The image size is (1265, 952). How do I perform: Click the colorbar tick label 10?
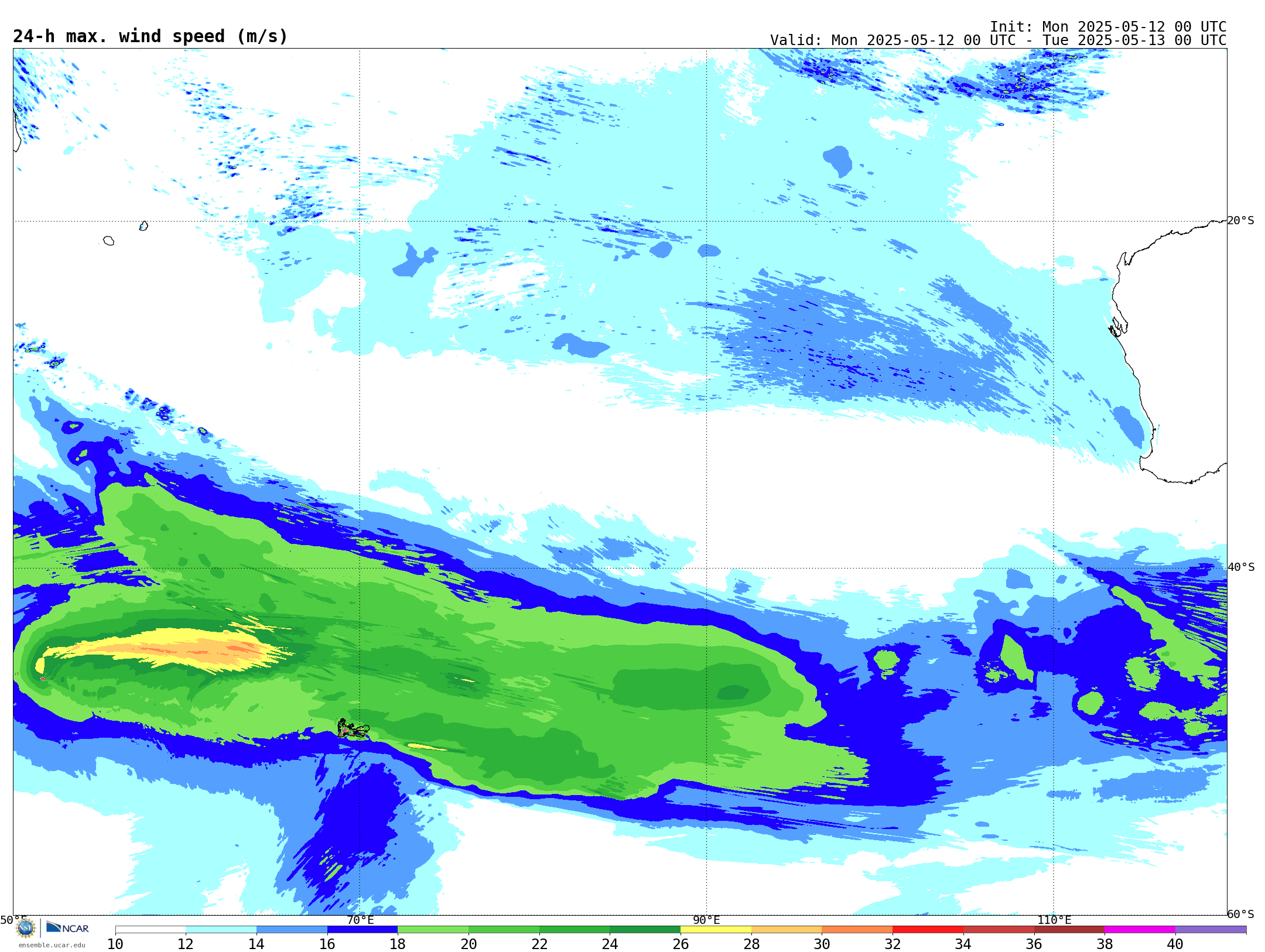click(x=115, y=944)
